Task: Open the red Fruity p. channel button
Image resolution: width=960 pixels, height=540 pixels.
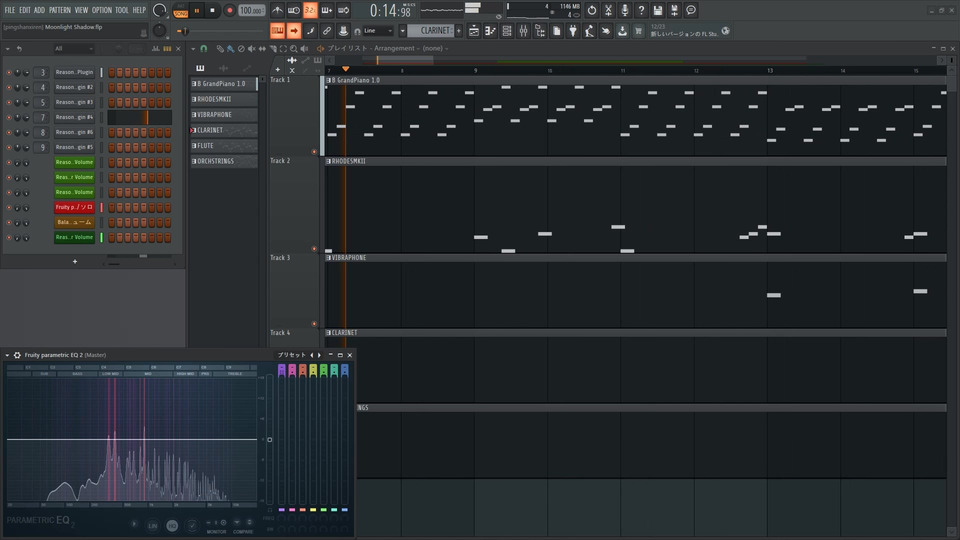Action: point(74,208)
